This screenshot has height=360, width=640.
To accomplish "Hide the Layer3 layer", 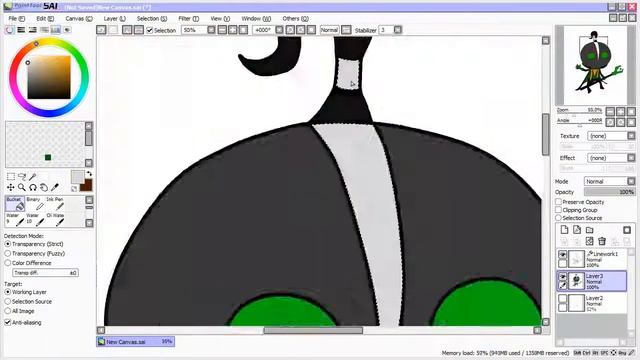I will click(562, 277).
